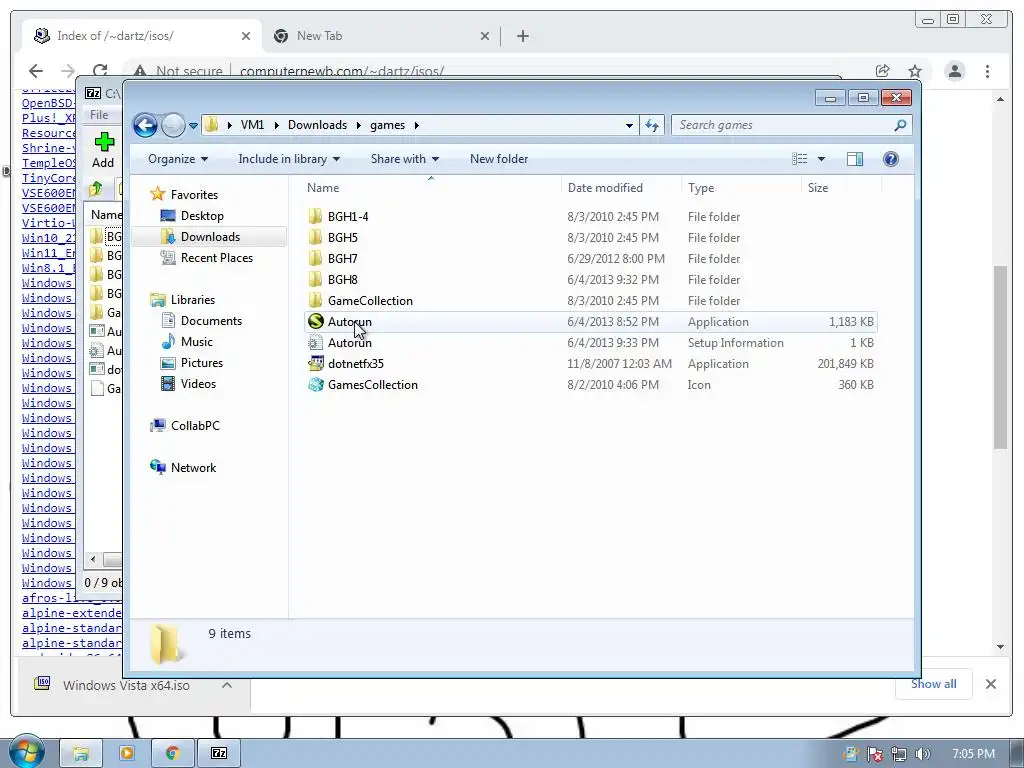1024x768 pixels.
Task: Open the recent locations dropdown arrow
Action: (x=193, y=125)
